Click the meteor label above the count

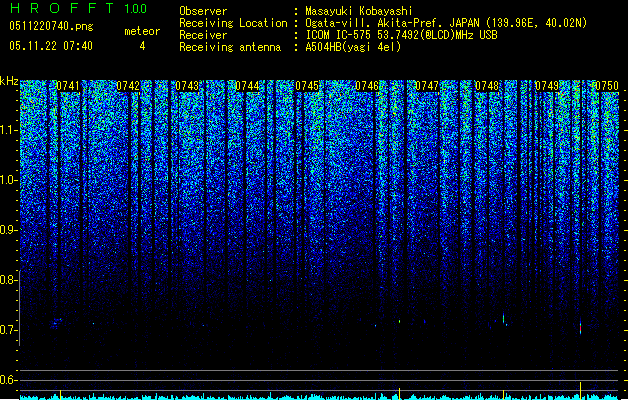(142, 31)
